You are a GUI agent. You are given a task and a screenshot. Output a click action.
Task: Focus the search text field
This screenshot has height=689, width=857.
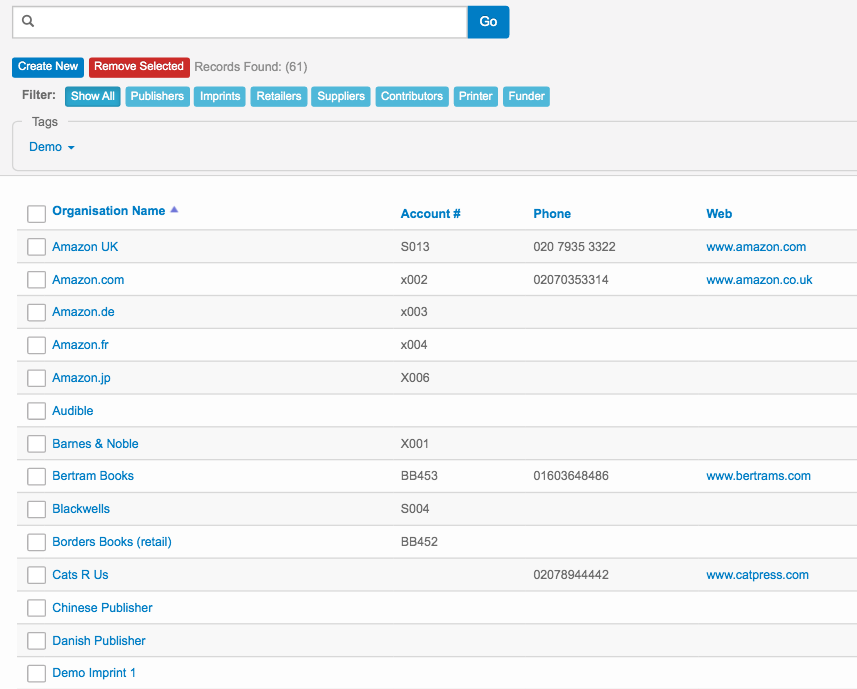[x=240, y=22]
